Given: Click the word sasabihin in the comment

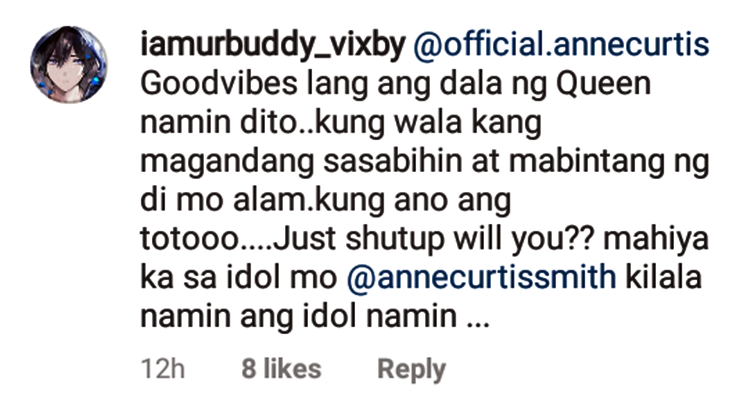Looking at the screenshot, I should click(393, 161).
